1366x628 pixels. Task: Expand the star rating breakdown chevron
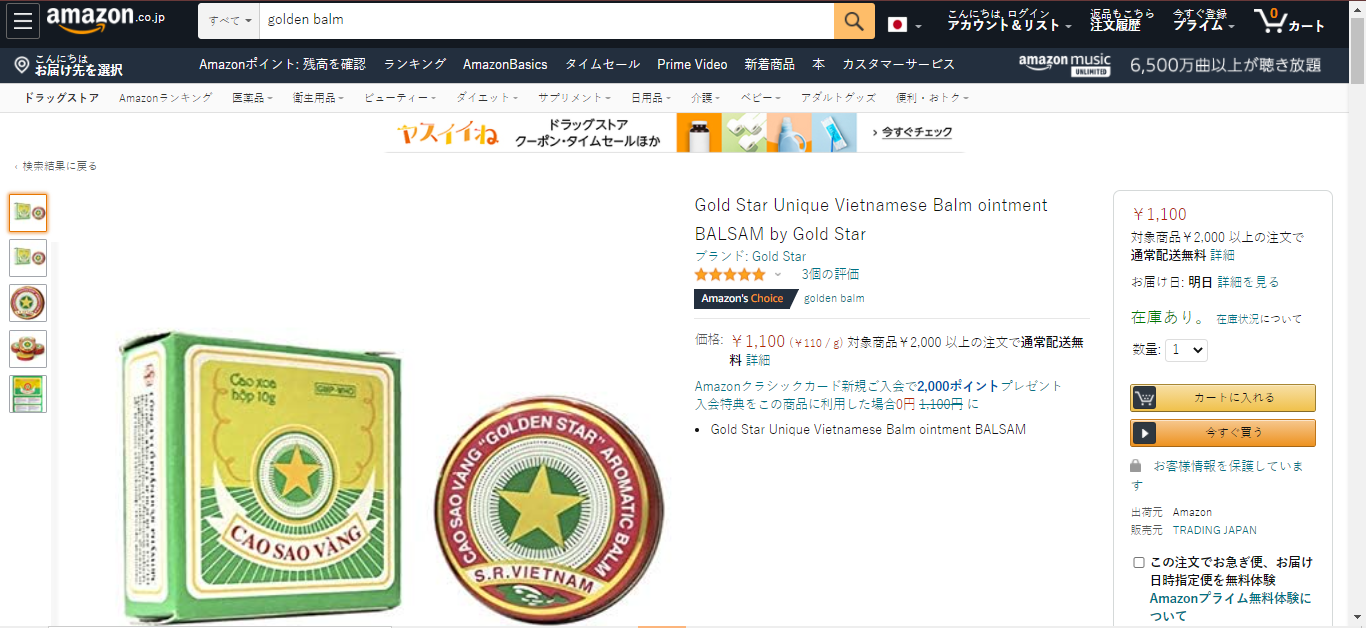[x=778, y=275]
